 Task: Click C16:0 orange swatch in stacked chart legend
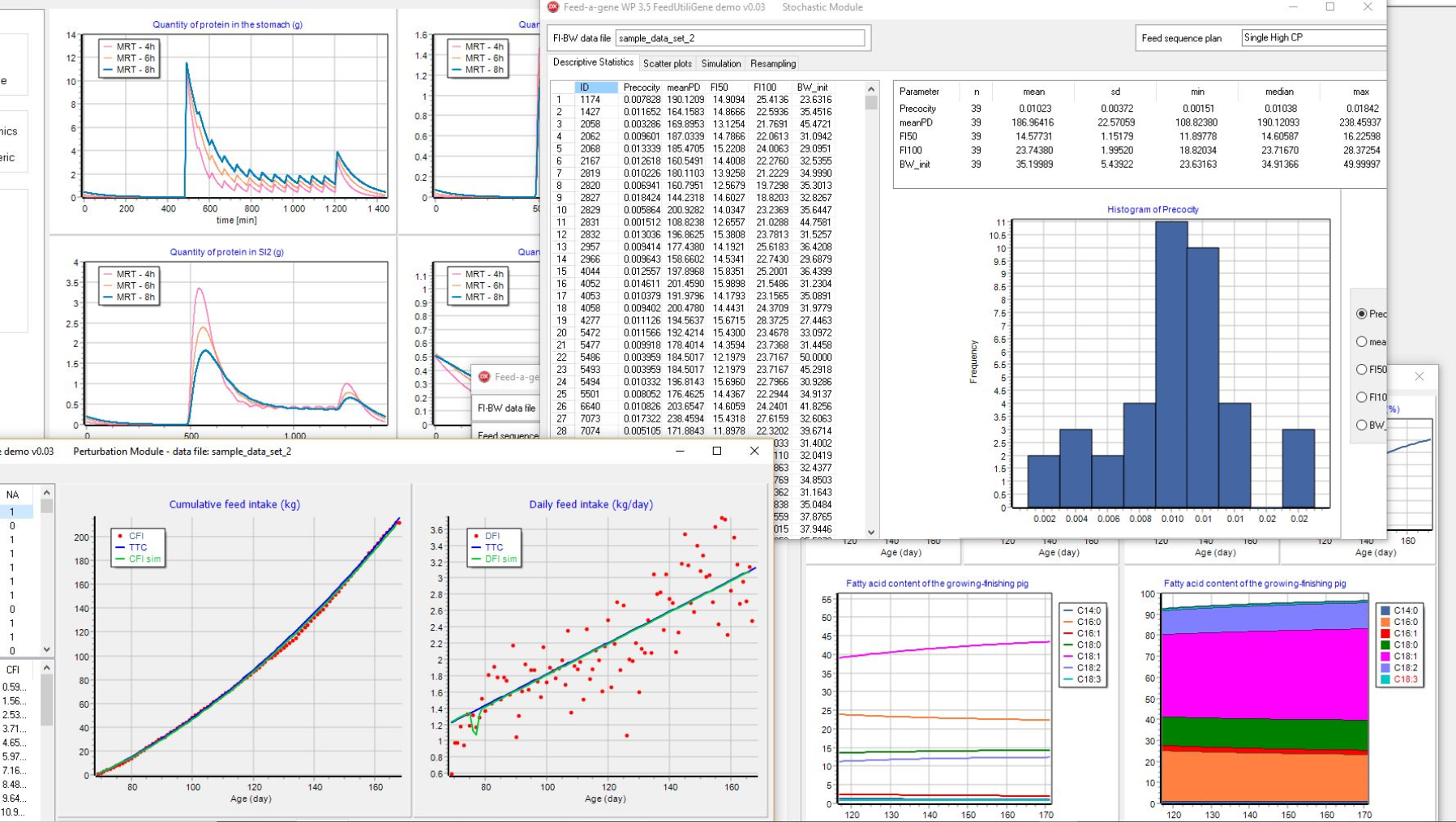pyautogui.click(x=1385, y=622)
